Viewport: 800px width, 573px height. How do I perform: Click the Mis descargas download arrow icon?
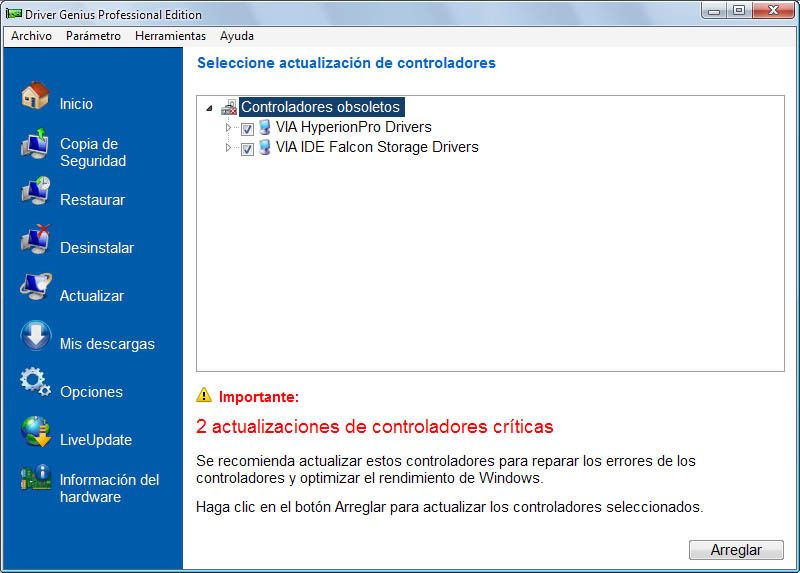pos(35,335)
